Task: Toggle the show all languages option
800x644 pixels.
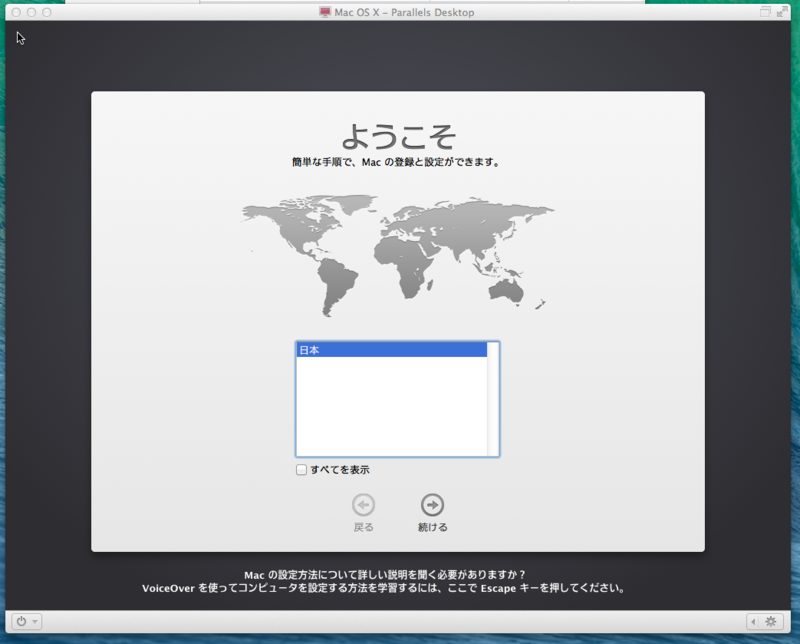Action: pyautogui.click(x=299, y=469)
